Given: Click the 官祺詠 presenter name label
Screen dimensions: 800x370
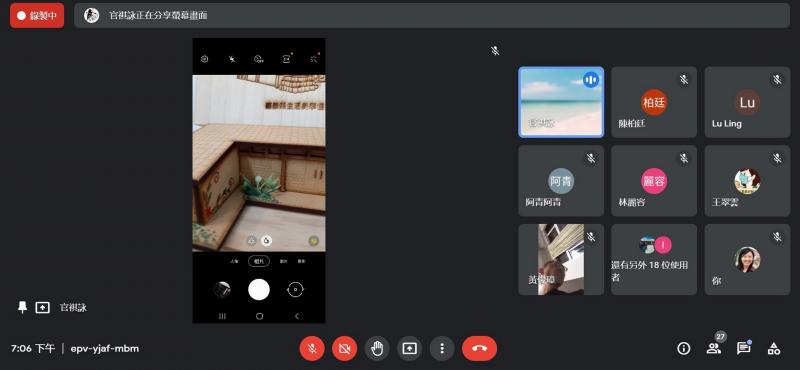Looking at the screenshot, I should pyautogui.click(x=73, y=308).
